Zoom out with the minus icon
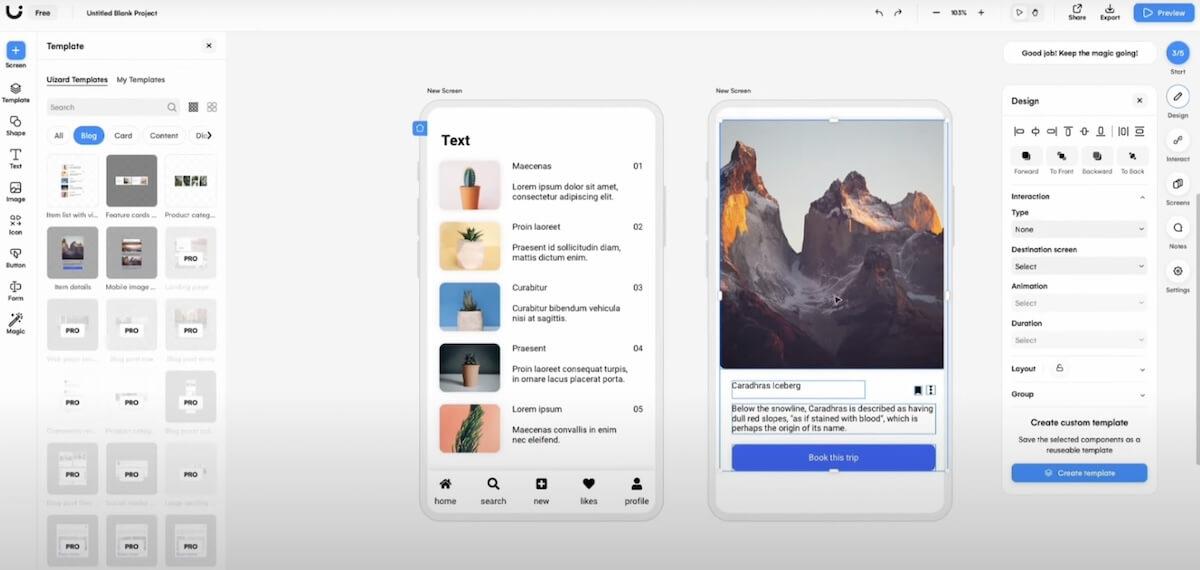Image resolution: width=1200 pixels, height=570 pixels. (x=936, y=12)
